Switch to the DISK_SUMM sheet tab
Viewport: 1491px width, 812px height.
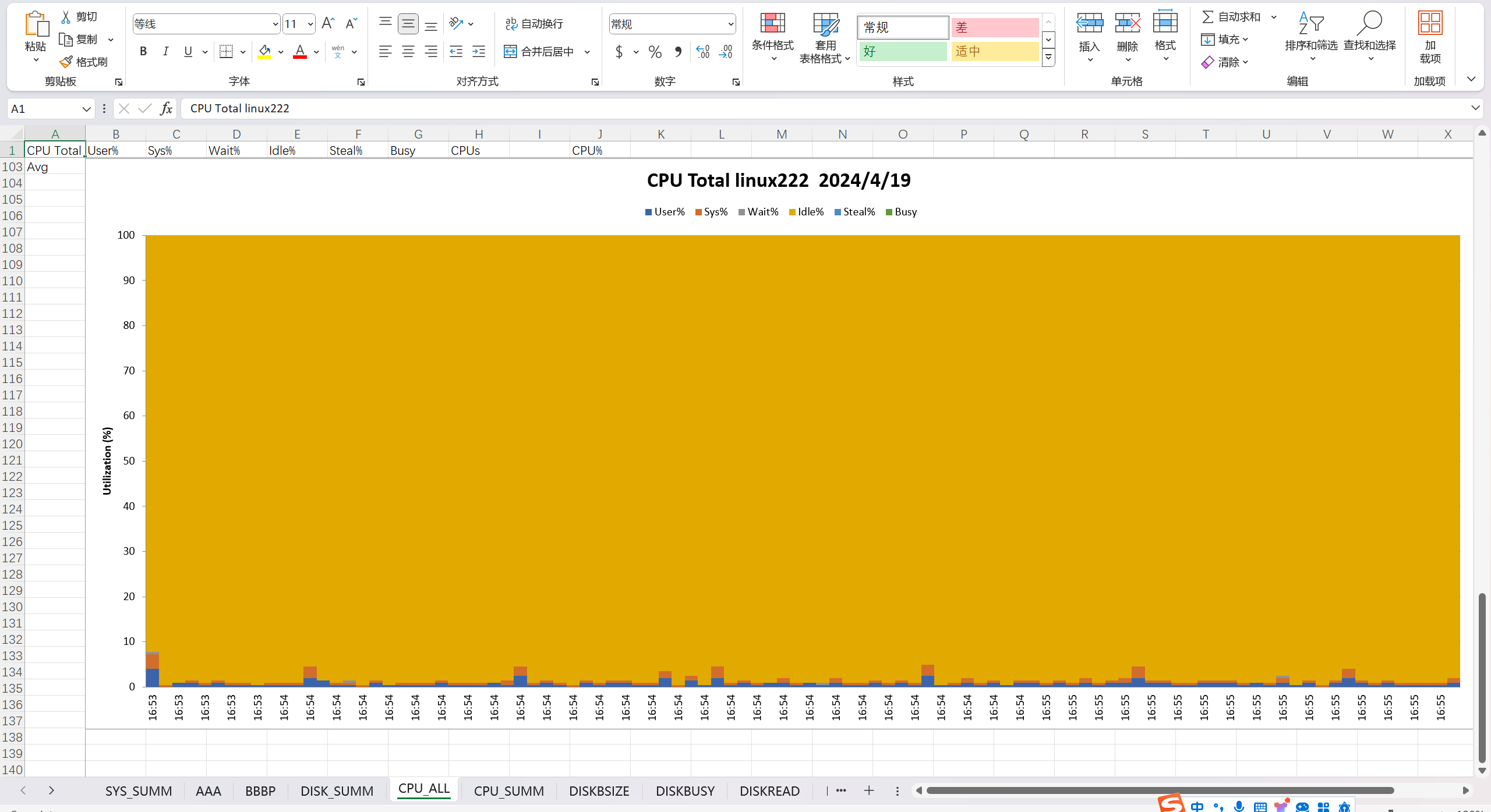pyautogui.click(x=337, y=791)
